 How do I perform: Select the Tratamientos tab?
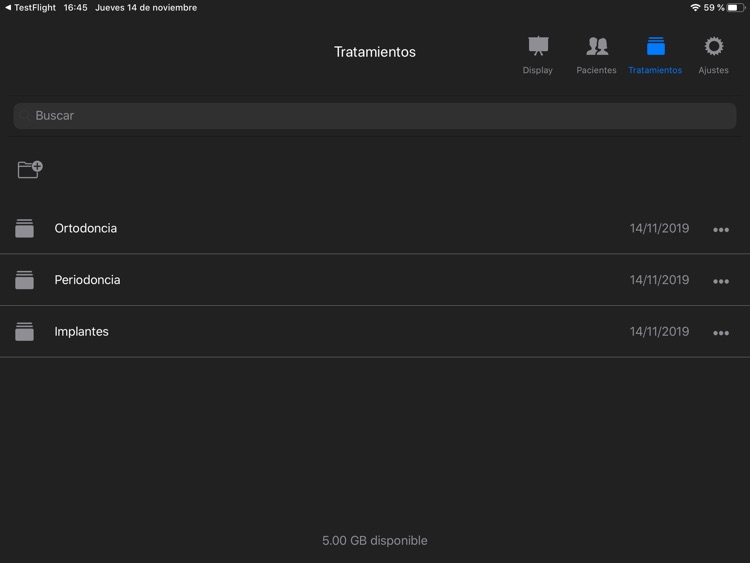click(655, 55)
